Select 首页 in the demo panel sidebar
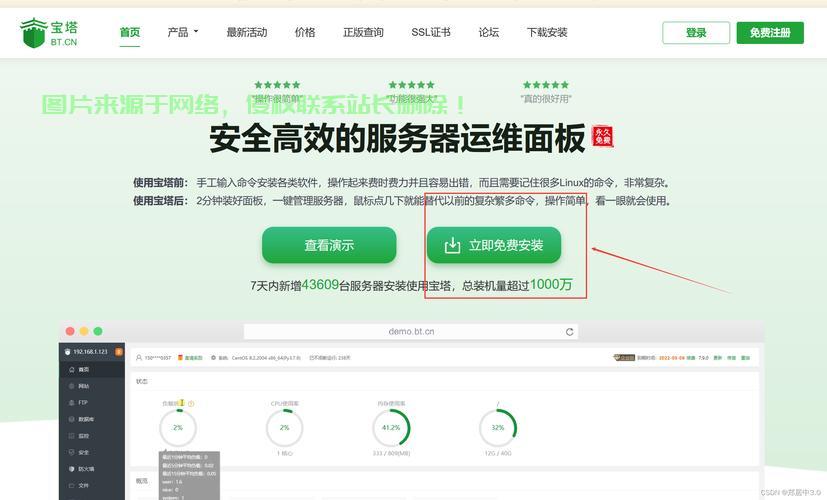 coord(92,370)
